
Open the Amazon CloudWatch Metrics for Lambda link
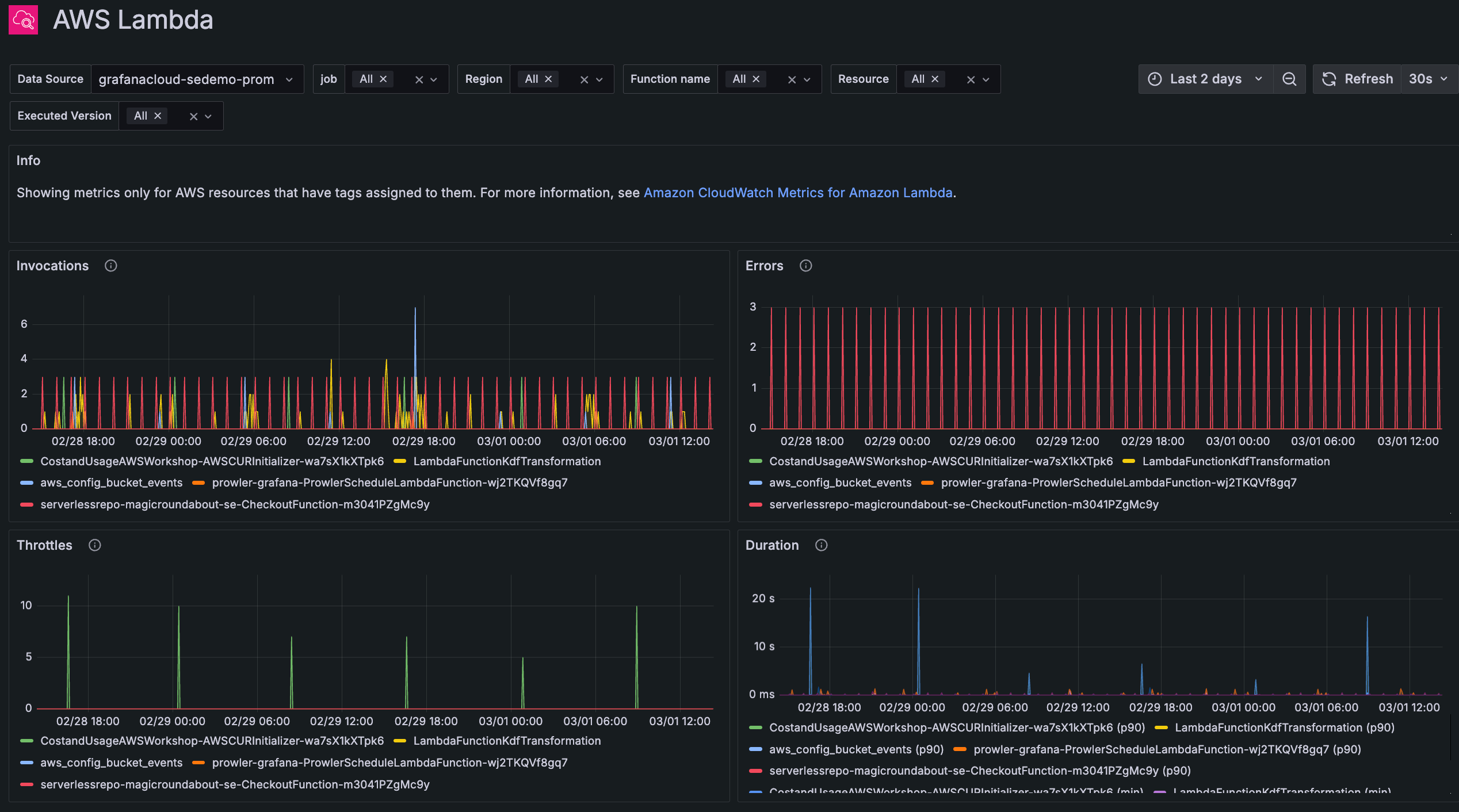pyautogui.click(x=799, y=193)
